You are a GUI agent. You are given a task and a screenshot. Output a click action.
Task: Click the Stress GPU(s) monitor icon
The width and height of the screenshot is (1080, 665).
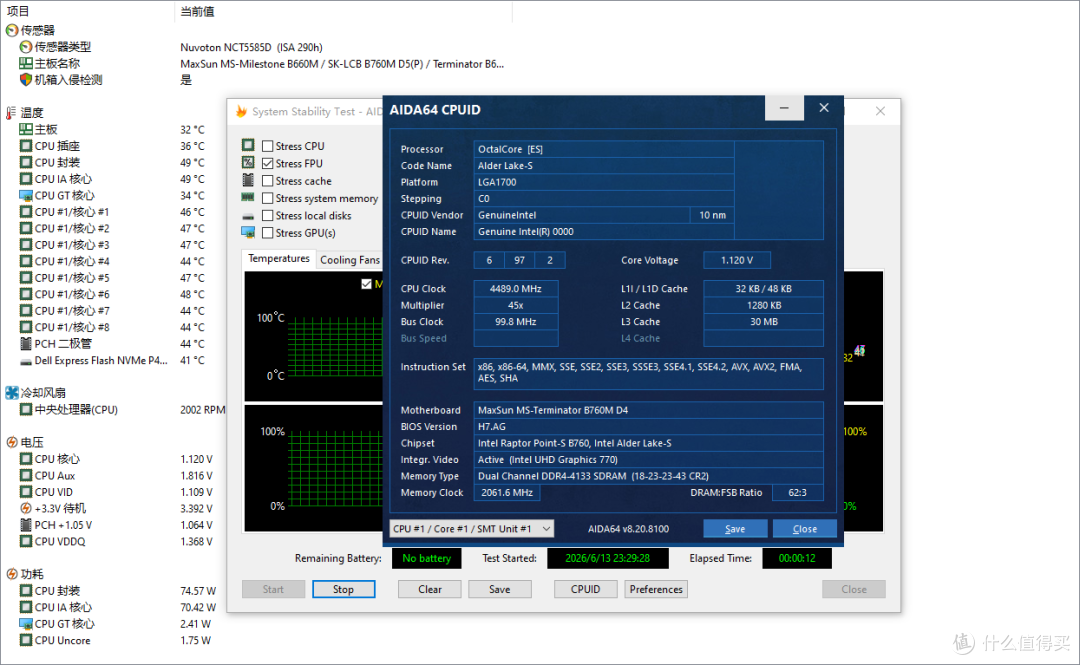click(248, 232)
